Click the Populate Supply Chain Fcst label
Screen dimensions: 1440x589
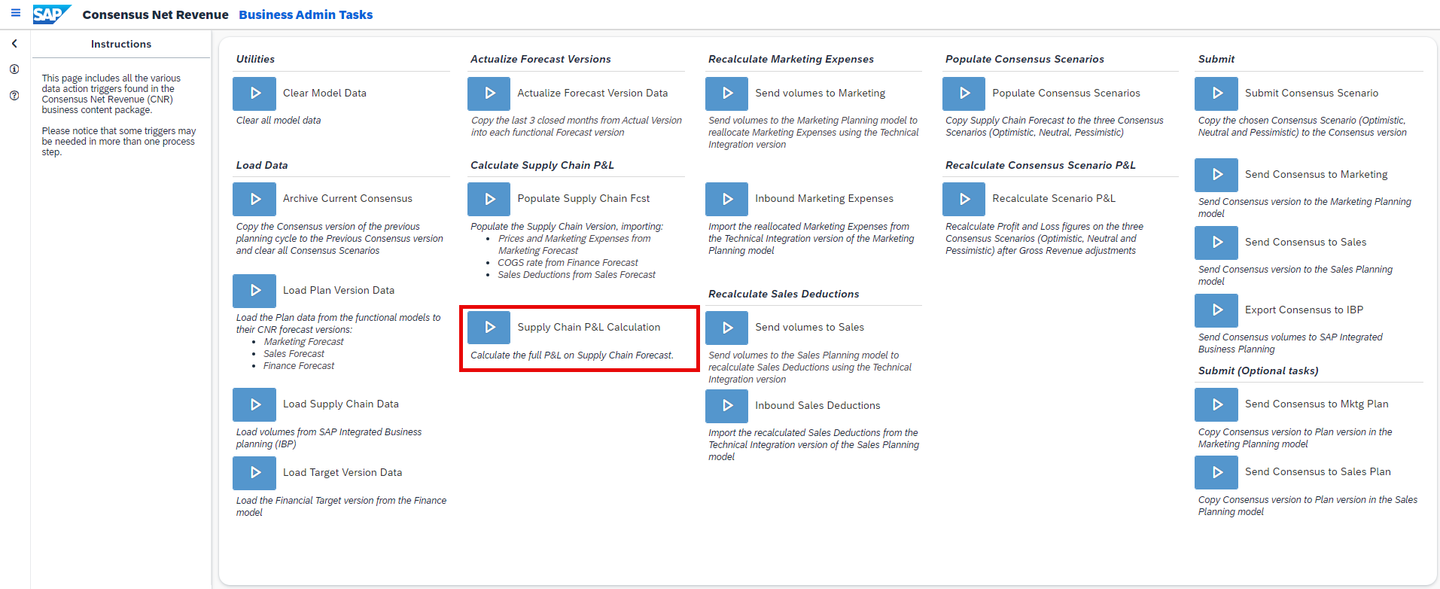pos(584,199)
